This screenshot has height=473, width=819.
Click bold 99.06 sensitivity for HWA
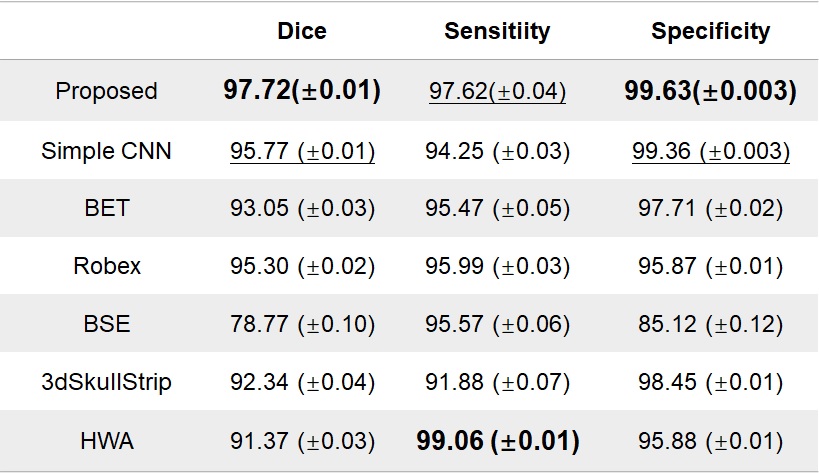tap(497, 440)
